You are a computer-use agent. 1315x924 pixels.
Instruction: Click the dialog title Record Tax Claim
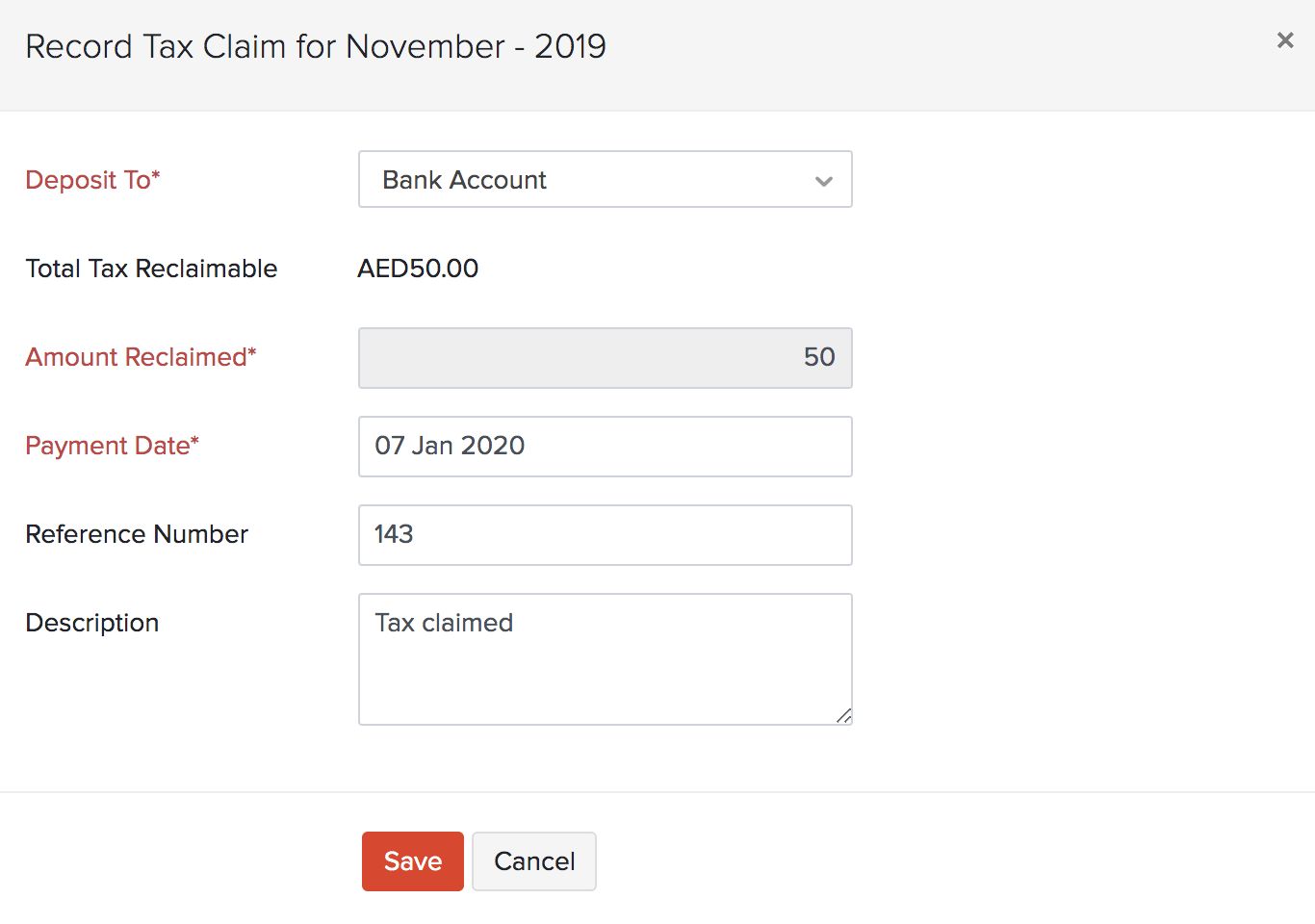coord(316,45)
